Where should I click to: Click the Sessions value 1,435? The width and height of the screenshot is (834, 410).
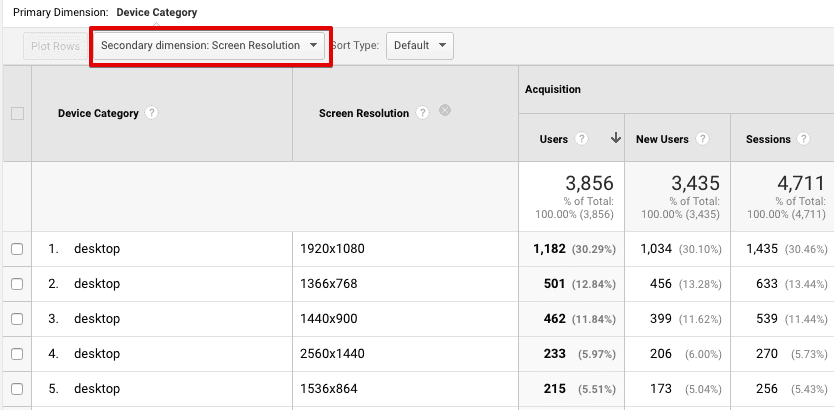click(762, 248)
